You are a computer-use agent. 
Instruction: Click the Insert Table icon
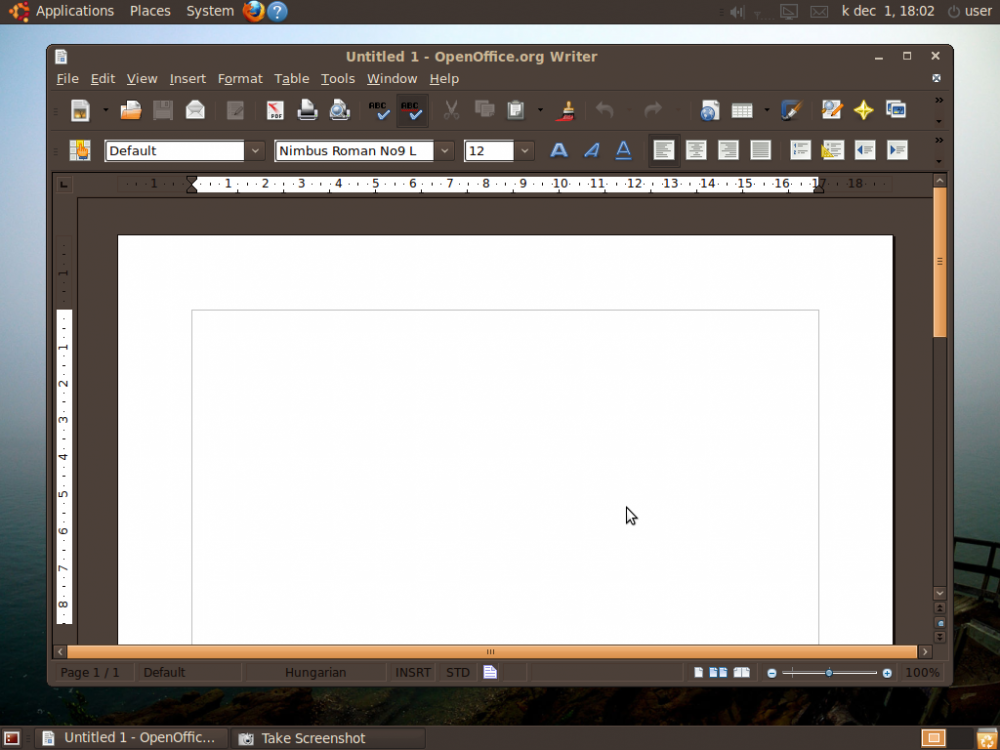pyautogui.click(x=742, y=110)
